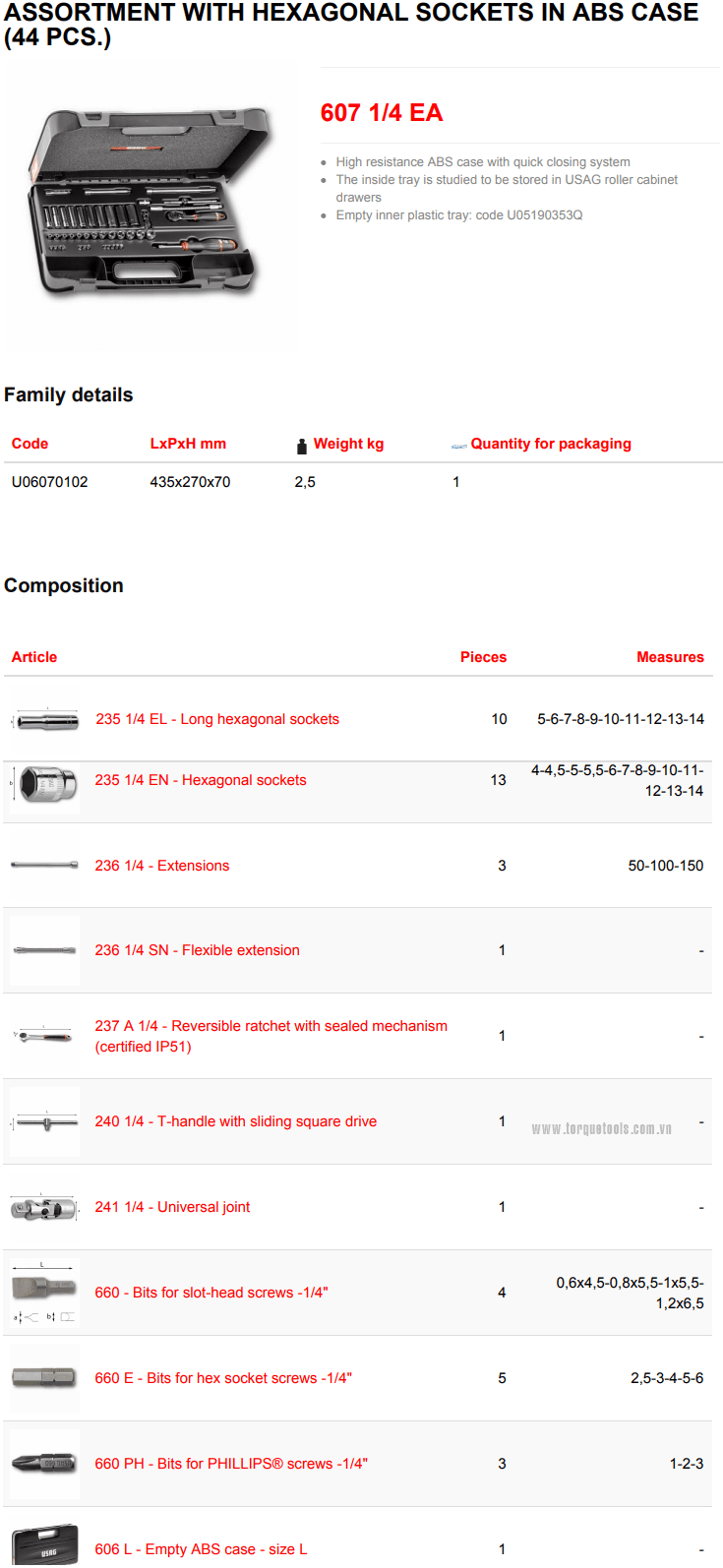723x1568 pixels.
Task: Click the weight icon beside Weight kg
Action: click(x=302, y=446)
